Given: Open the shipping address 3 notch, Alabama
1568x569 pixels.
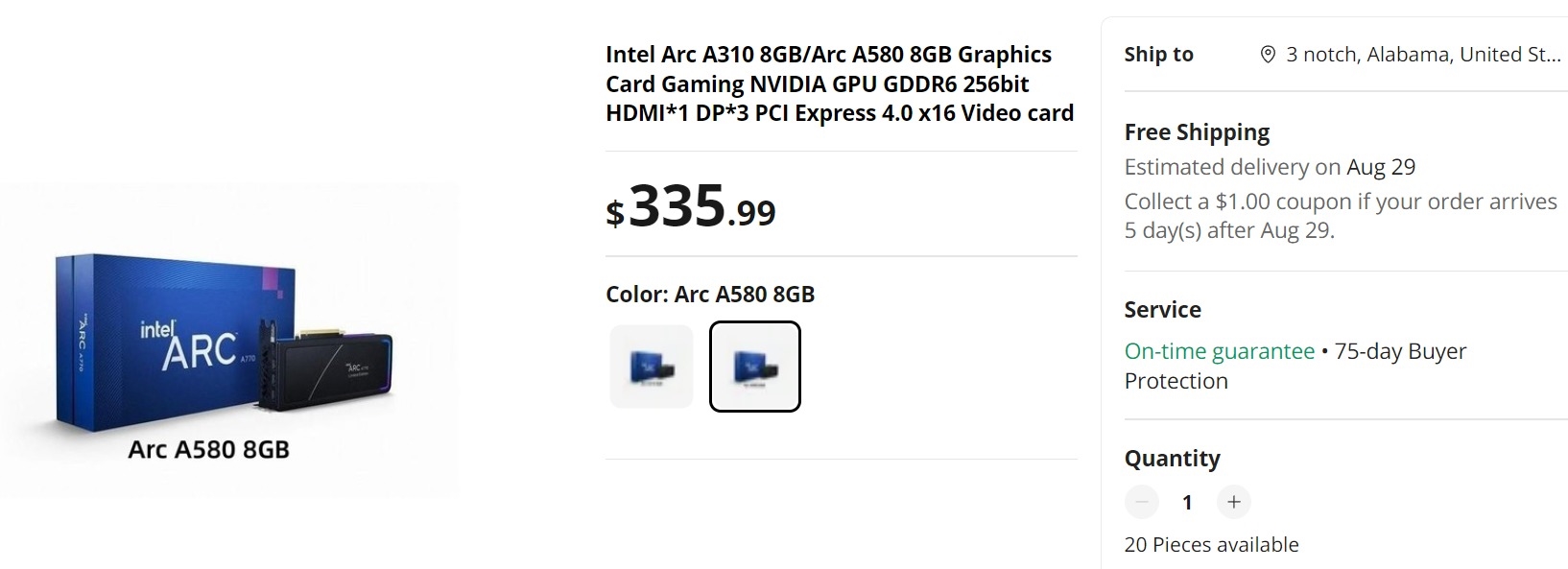Looking at the screenshot, I should tap(1422, 55).
